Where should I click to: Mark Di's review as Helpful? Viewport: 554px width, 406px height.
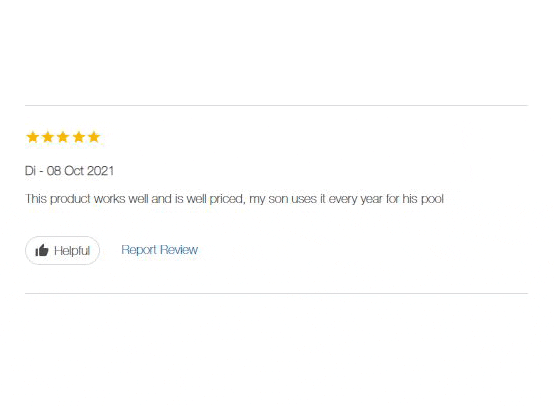[62, 251]
